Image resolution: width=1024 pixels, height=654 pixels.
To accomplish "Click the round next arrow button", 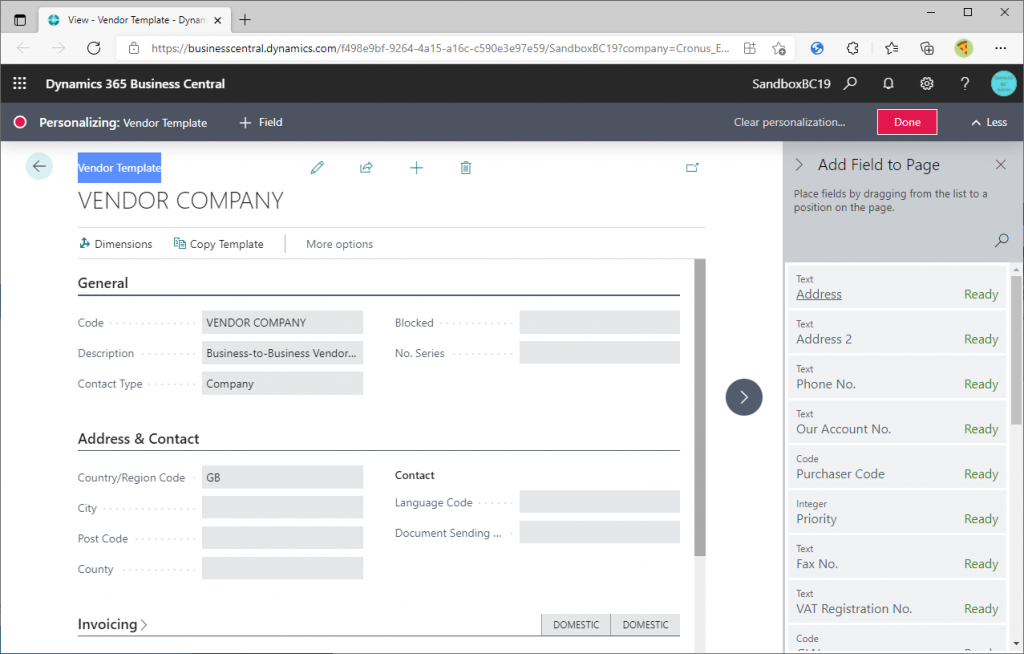I will pos(744,397).
